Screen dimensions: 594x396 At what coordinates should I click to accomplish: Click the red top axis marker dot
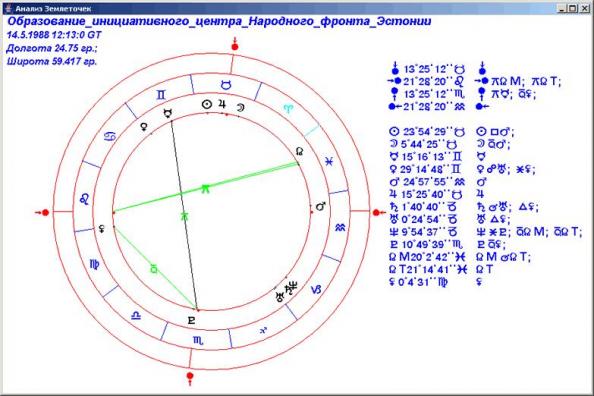(x=235, y=47)
